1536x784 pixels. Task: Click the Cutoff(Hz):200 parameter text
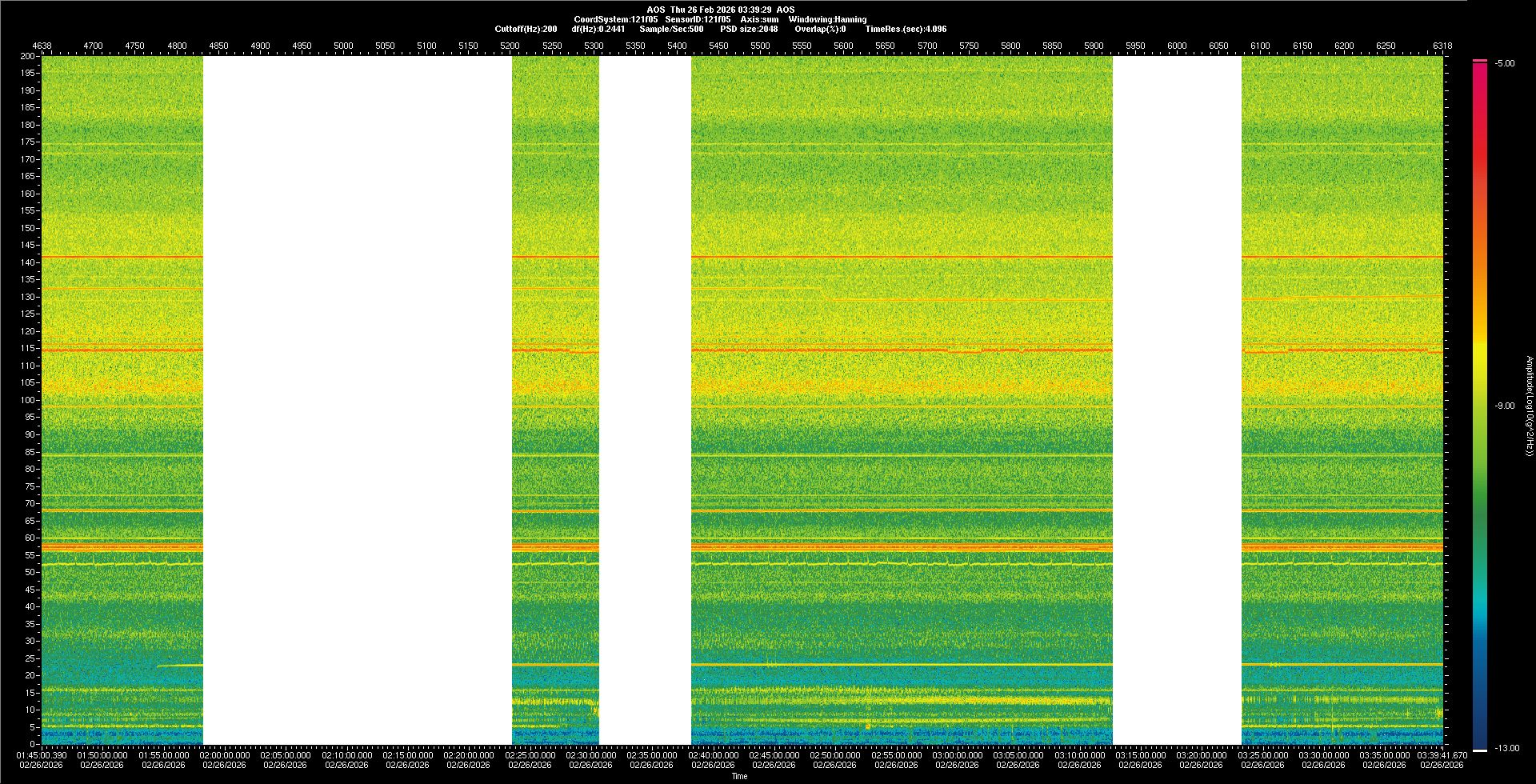point(526,29)
